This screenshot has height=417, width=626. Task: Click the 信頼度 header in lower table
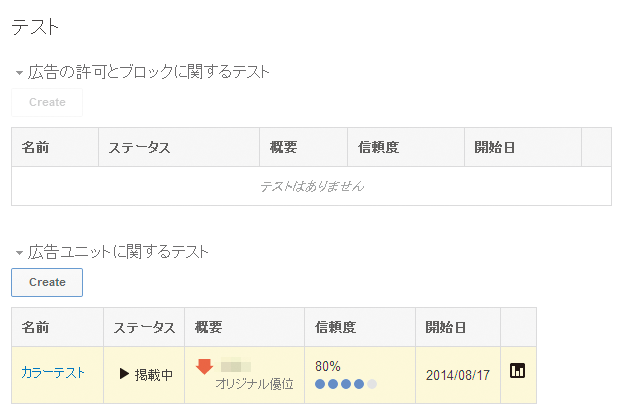(335, 327)
